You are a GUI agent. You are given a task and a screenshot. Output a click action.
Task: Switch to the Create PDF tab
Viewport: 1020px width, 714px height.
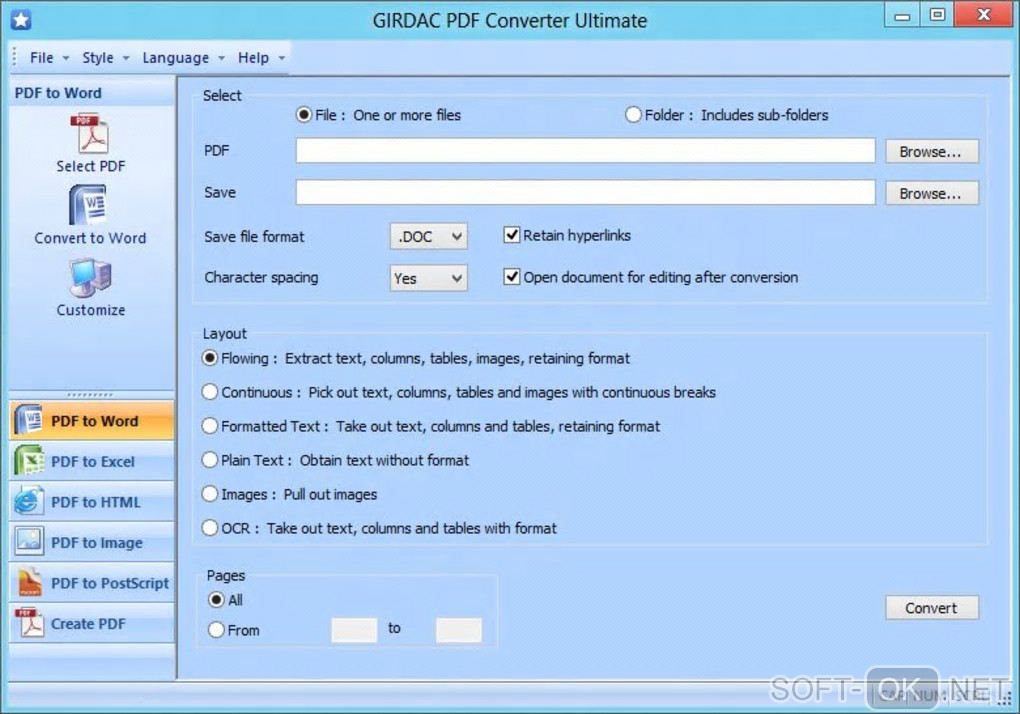coord(92,623)
